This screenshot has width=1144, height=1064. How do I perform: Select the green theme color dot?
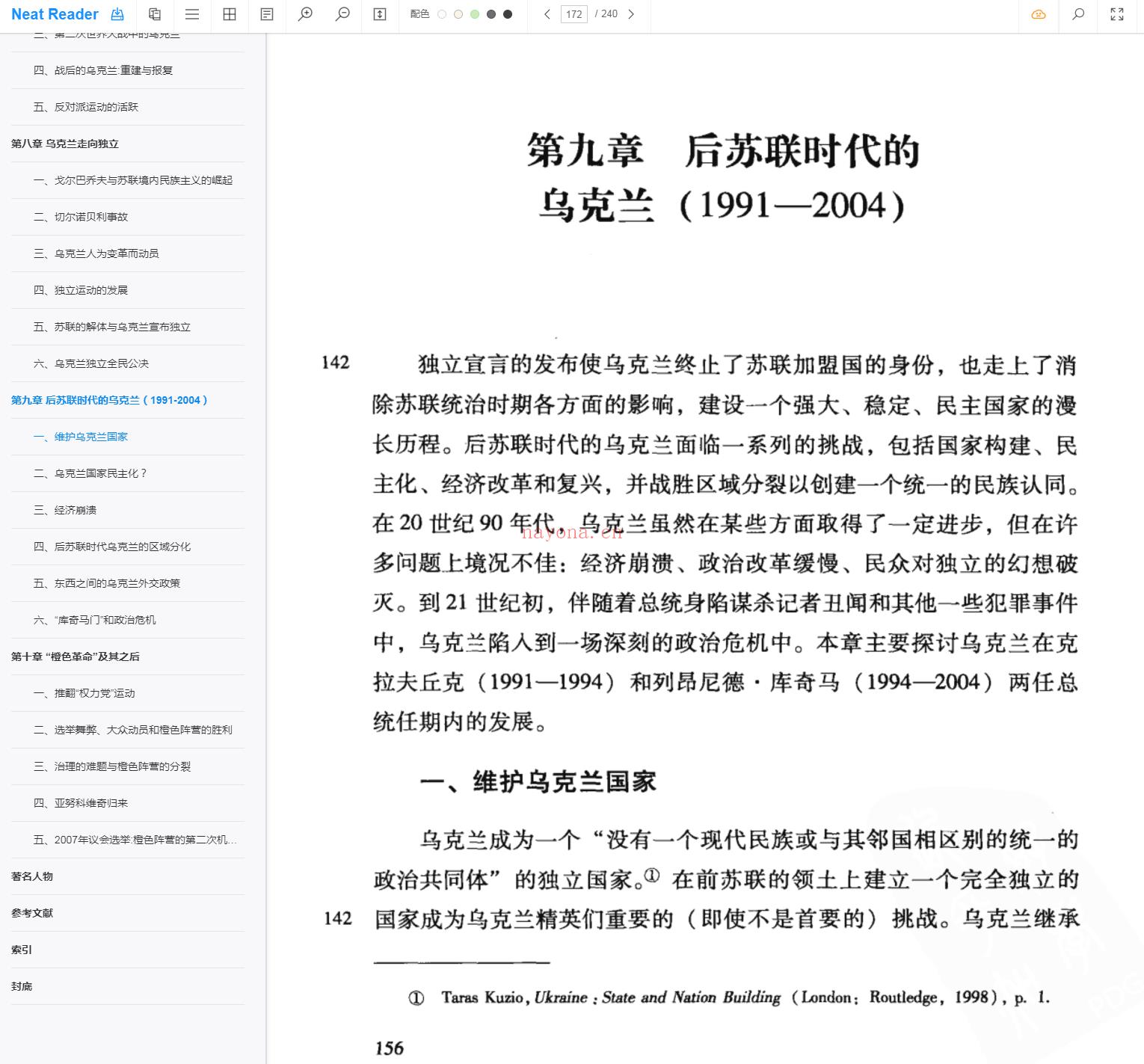(475, 14)
